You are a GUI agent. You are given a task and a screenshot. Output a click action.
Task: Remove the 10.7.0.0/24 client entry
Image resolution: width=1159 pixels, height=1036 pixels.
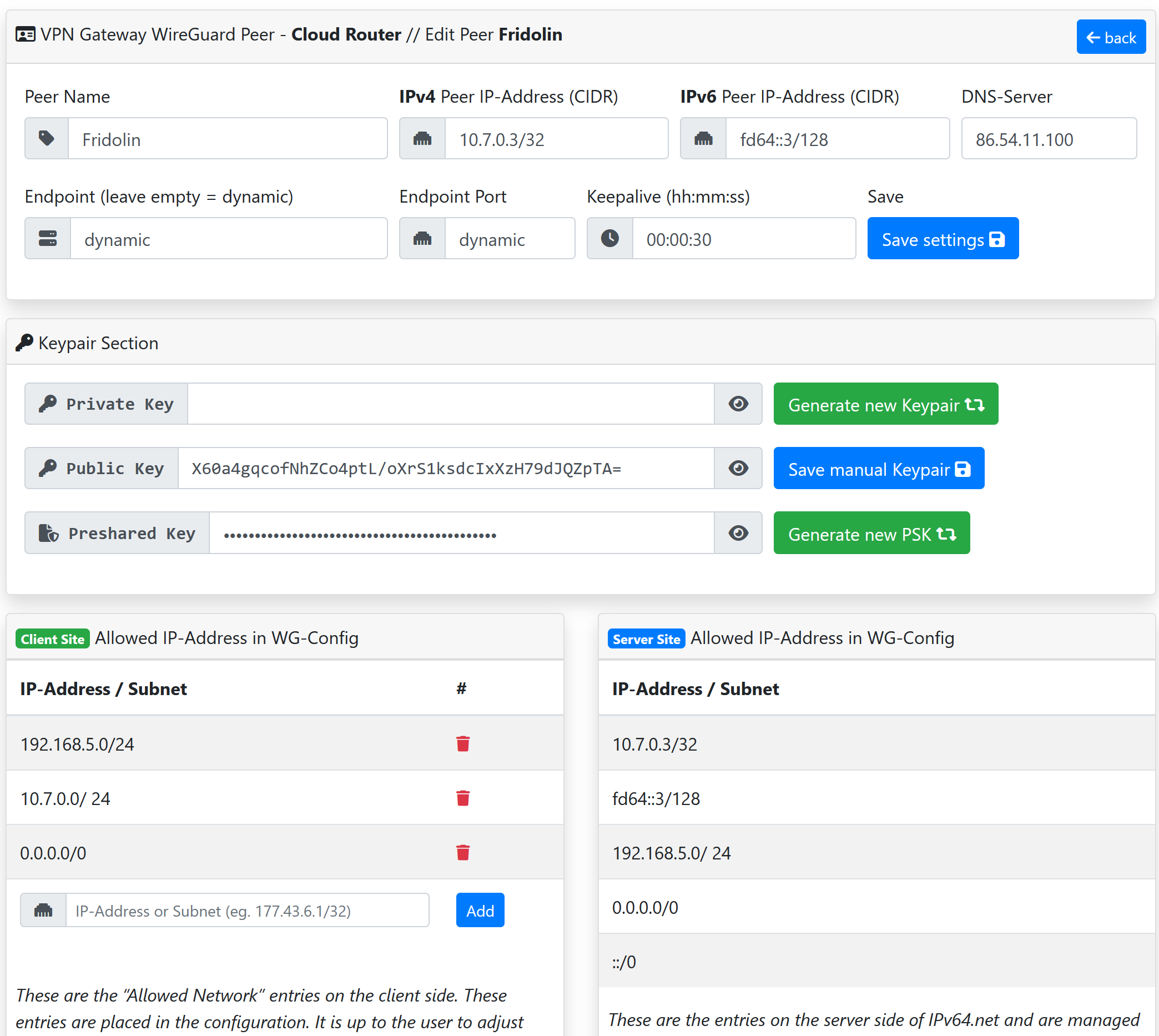(462, 798)
